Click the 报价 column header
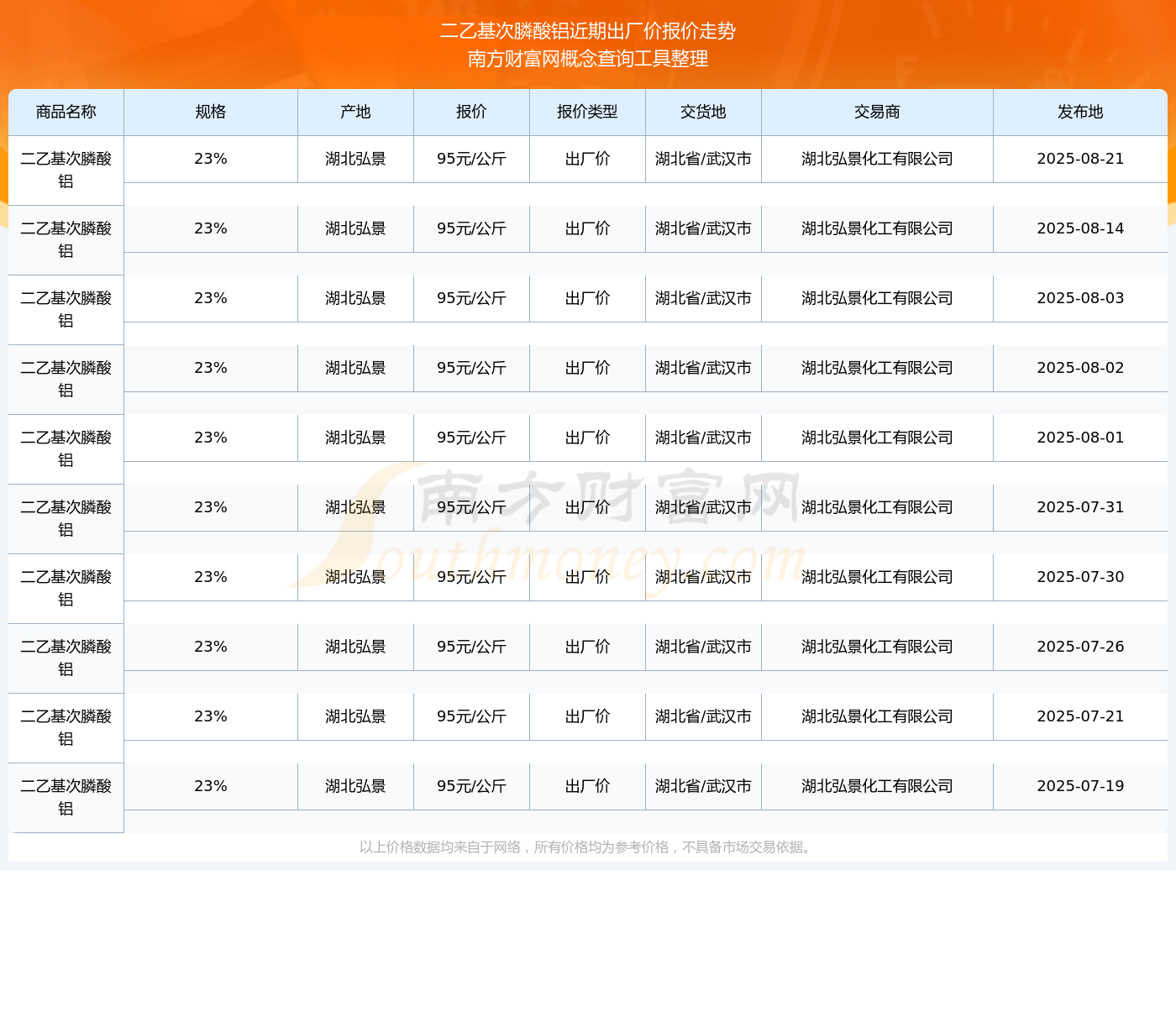 tap(471, 112)
